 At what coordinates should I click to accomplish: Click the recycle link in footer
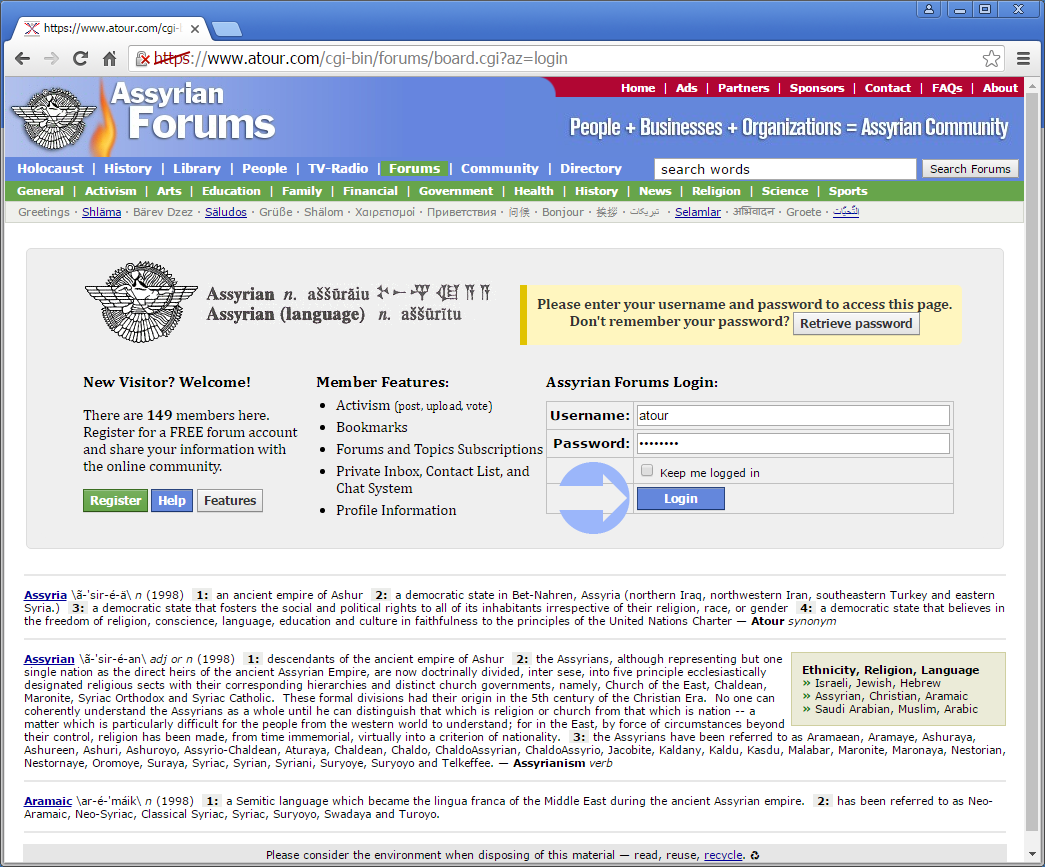722,855
